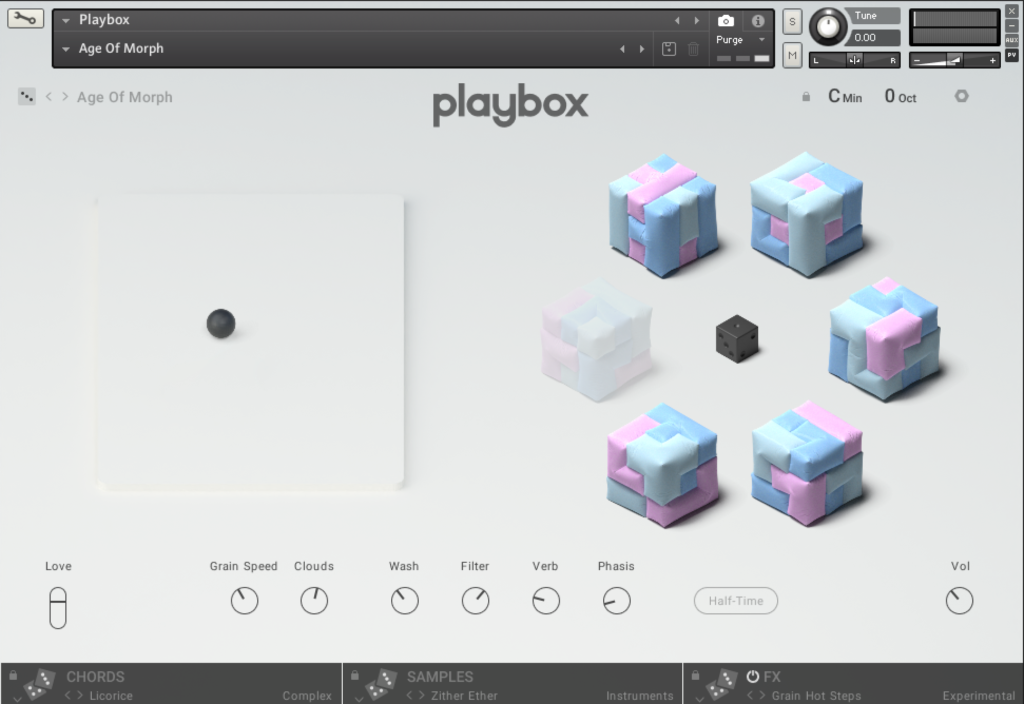Select previous chord set before Licorice
The image size is (1024, 704).
68,696
